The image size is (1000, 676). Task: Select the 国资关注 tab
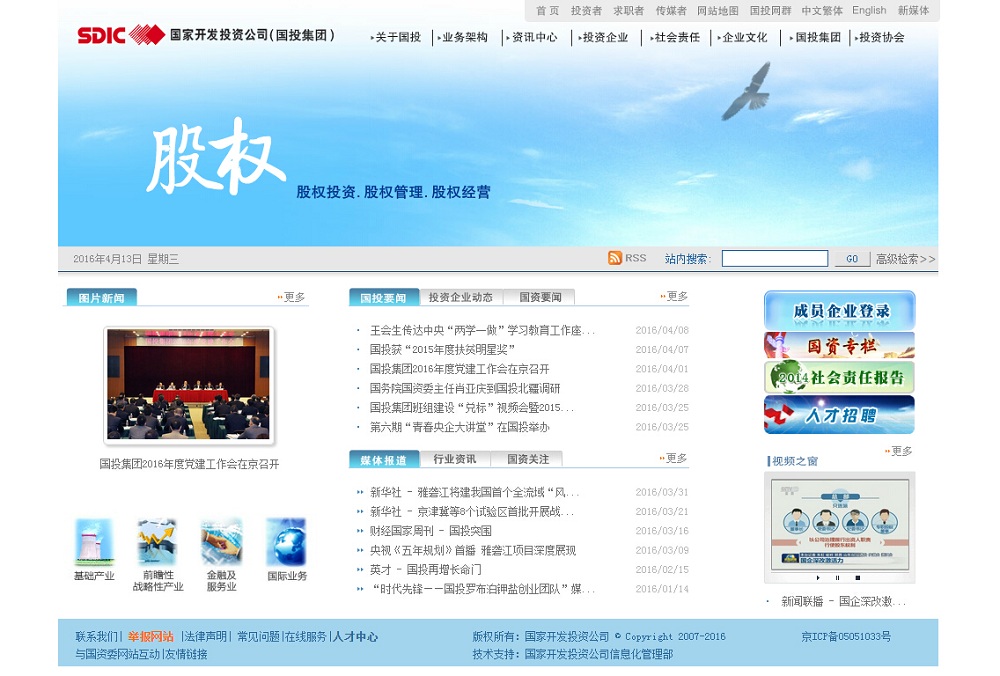pos(528,459)
